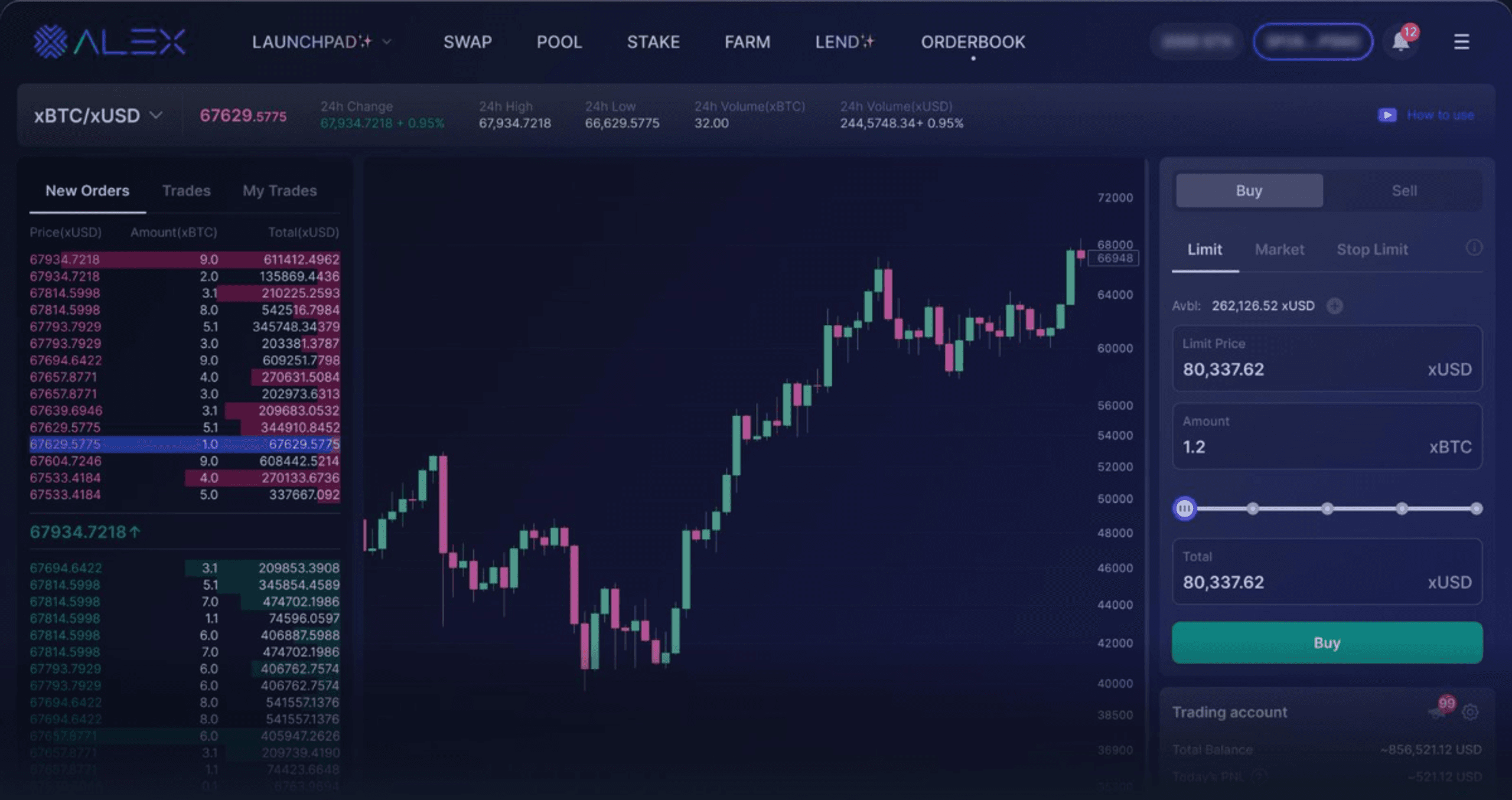The width and height of the screenshot is (1512, 800).
Task: Open the LEND menu item
Action: pyautogui.click(x=845, y=42)
